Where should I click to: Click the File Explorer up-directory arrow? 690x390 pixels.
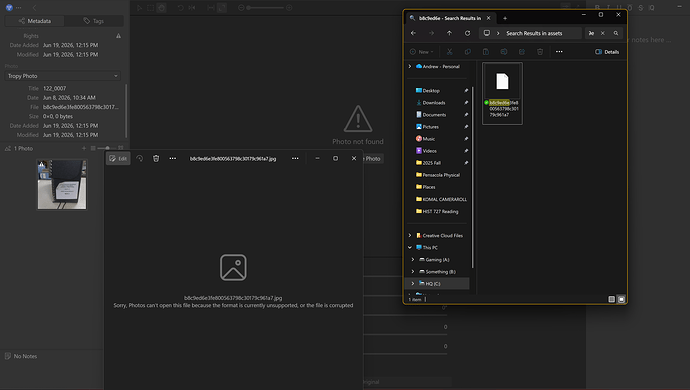pyautogui.click(x=449, y=33)
